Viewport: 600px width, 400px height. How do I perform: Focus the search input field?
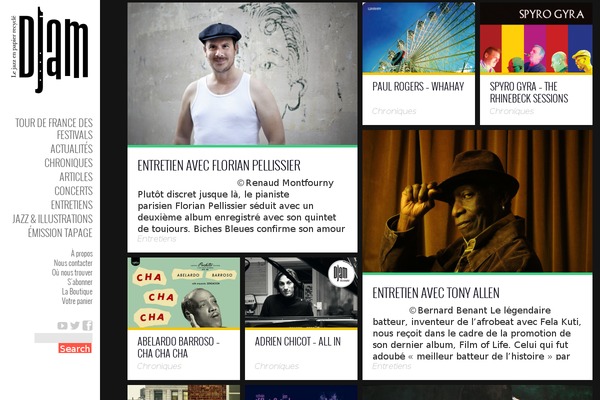click(63, 338)
